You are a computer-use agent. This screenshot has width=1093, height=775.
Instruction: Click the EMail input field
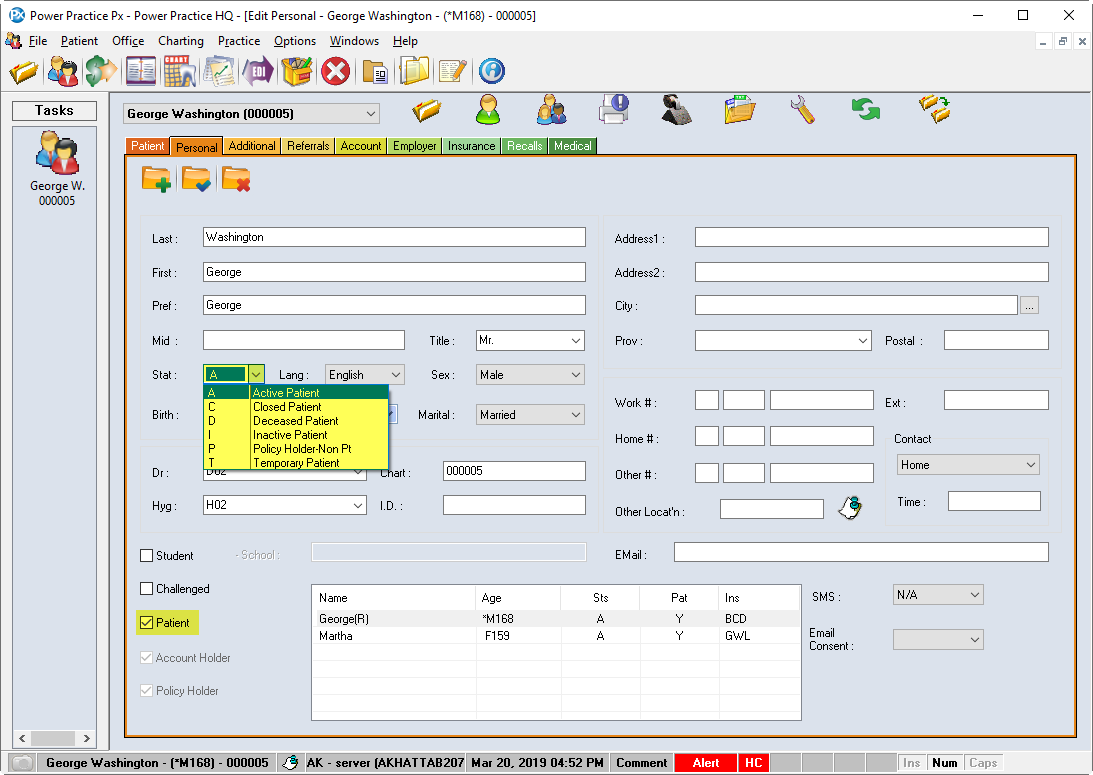[x=860, y=552]
